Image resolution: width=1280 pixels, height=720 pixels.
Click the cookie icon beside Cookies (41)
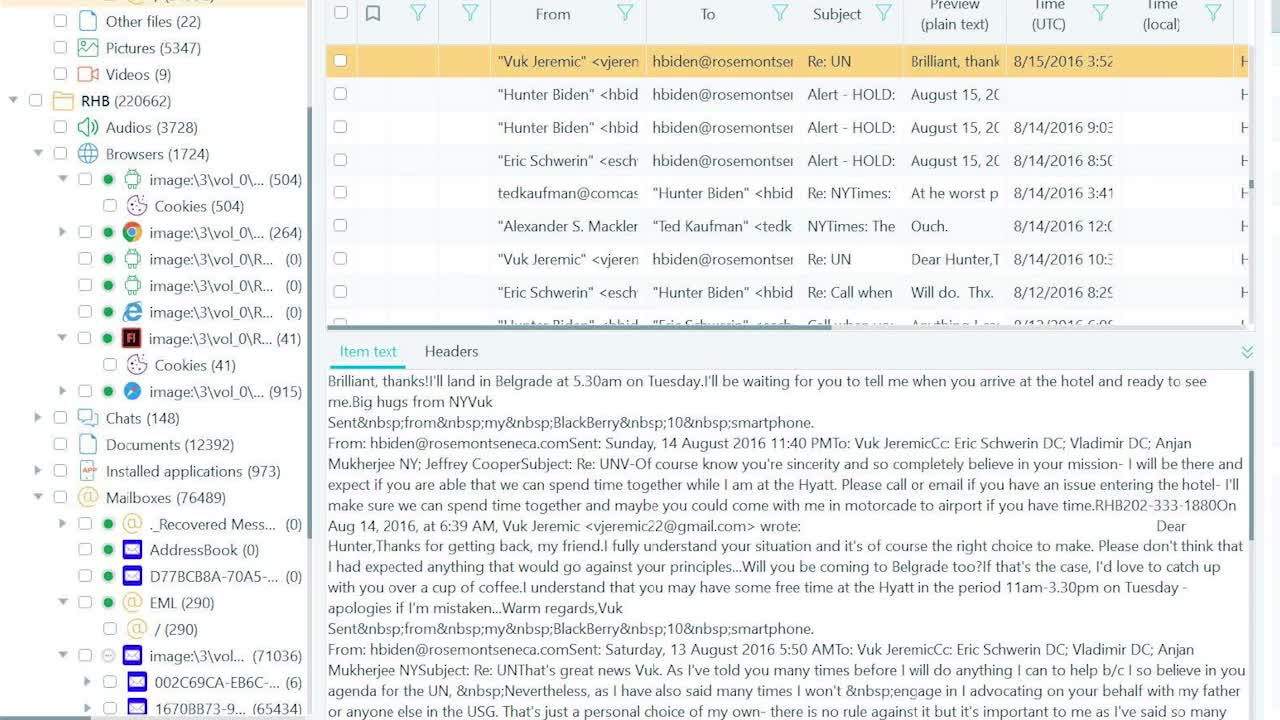pos(137,365)
